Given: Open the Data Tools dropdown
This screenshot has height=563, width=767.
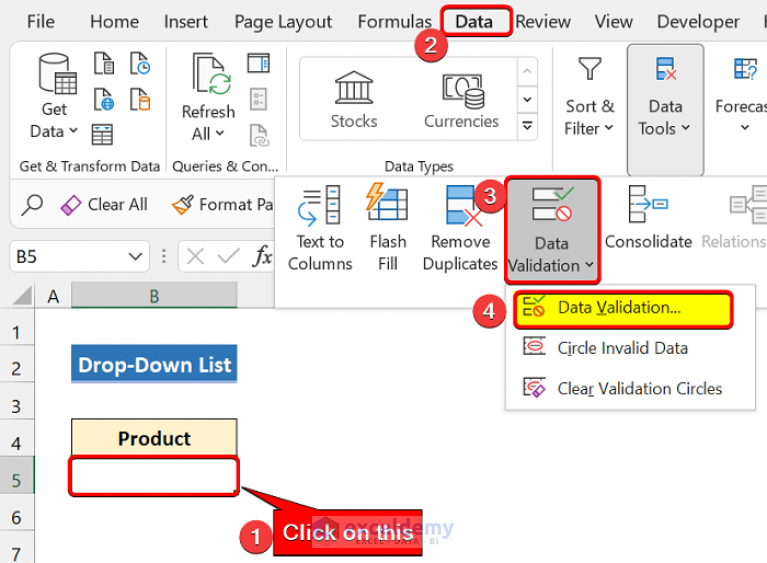Looking at the screenshot, I should click(x=665, y=110).
